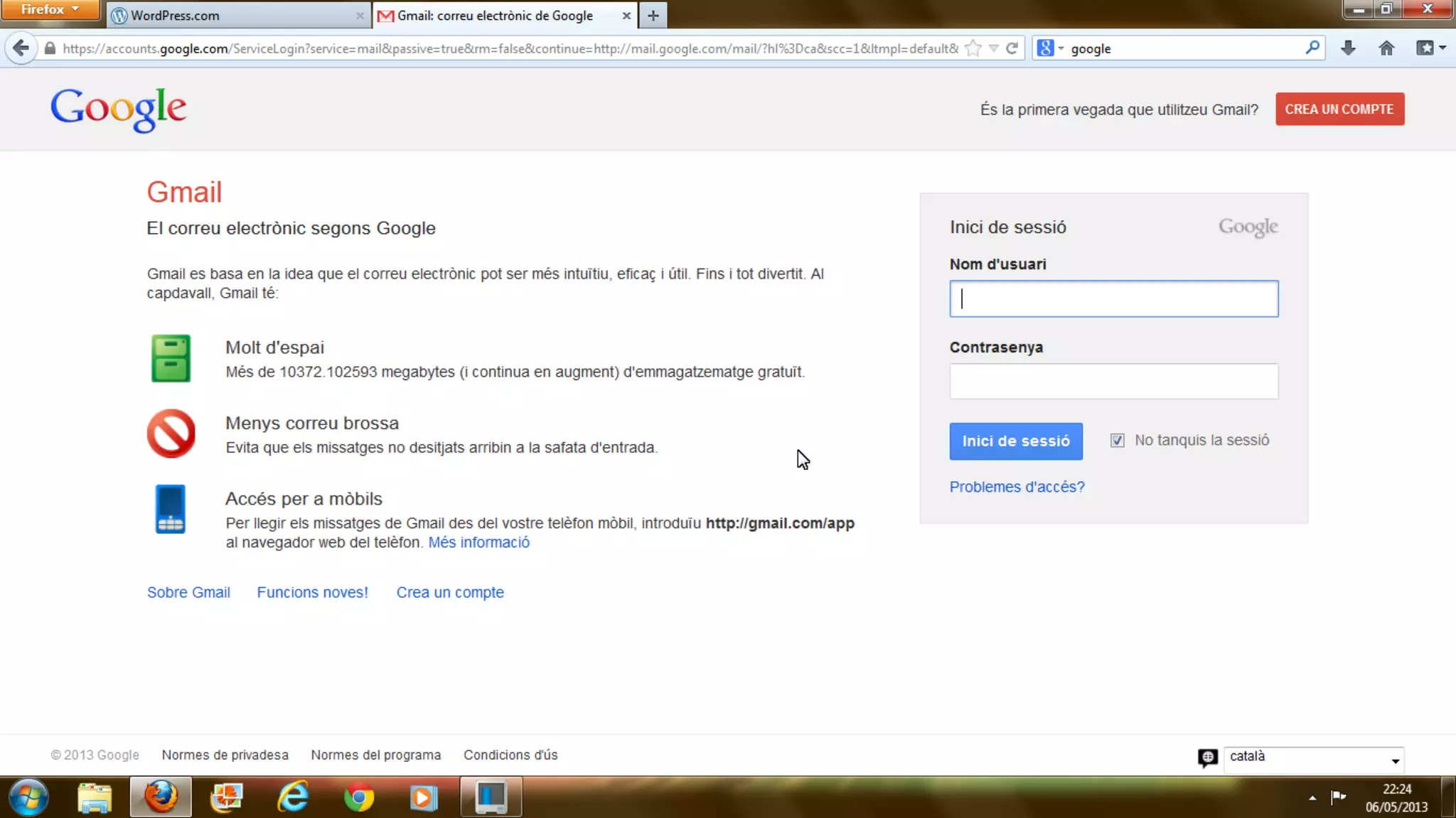Click the Crea un compte bottom link

pos(450,592)
